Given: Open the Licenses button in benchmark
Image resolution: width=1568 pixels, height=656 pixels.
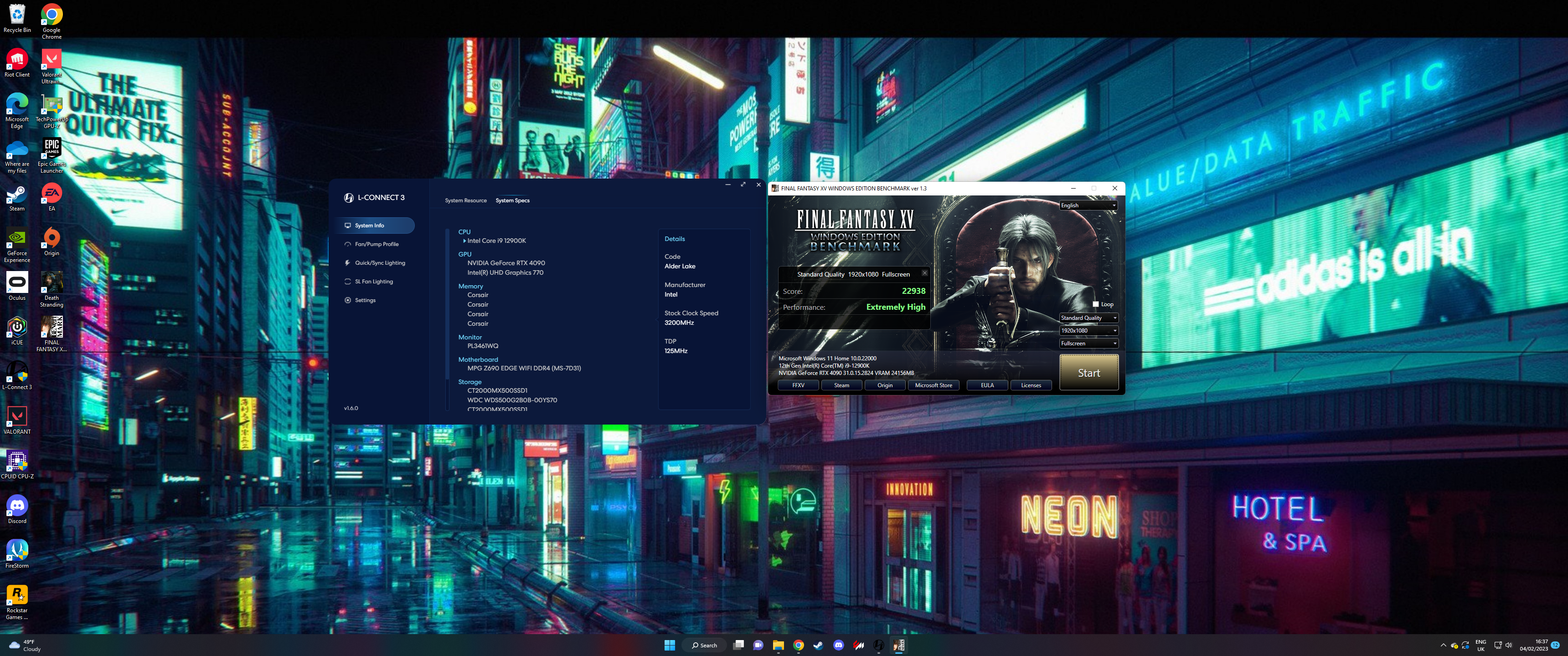Looking at the screenshot, I should pyautogui.click(x=1031, y=385).
